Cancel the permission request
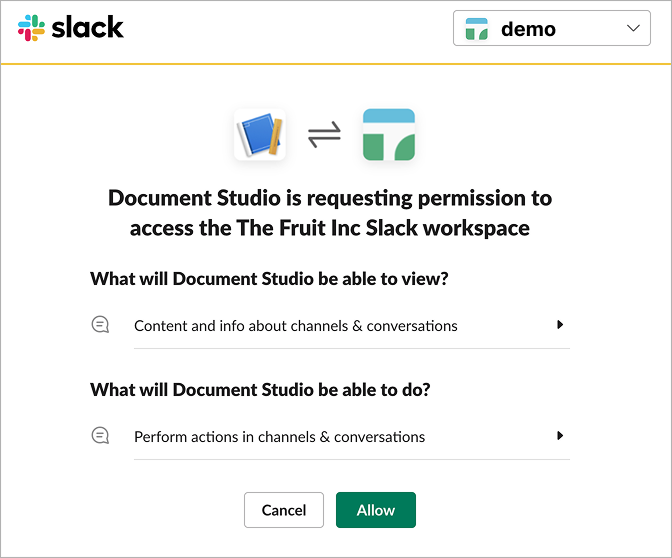The height and width of the screenshot is (558, 672). pyautogui.click(x=284, y=510)
